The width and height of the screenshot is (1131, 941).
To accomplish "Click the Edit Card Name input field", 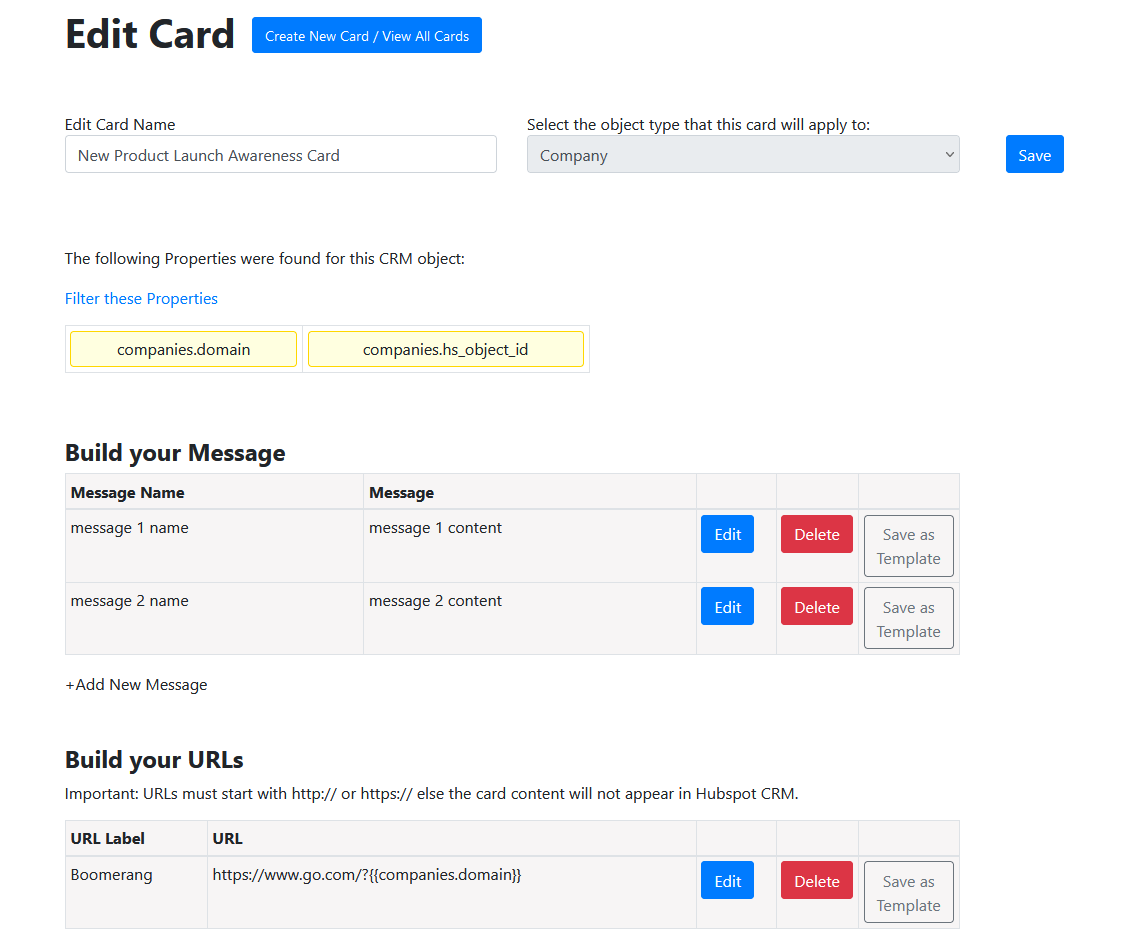I will [x=280, y=155].
